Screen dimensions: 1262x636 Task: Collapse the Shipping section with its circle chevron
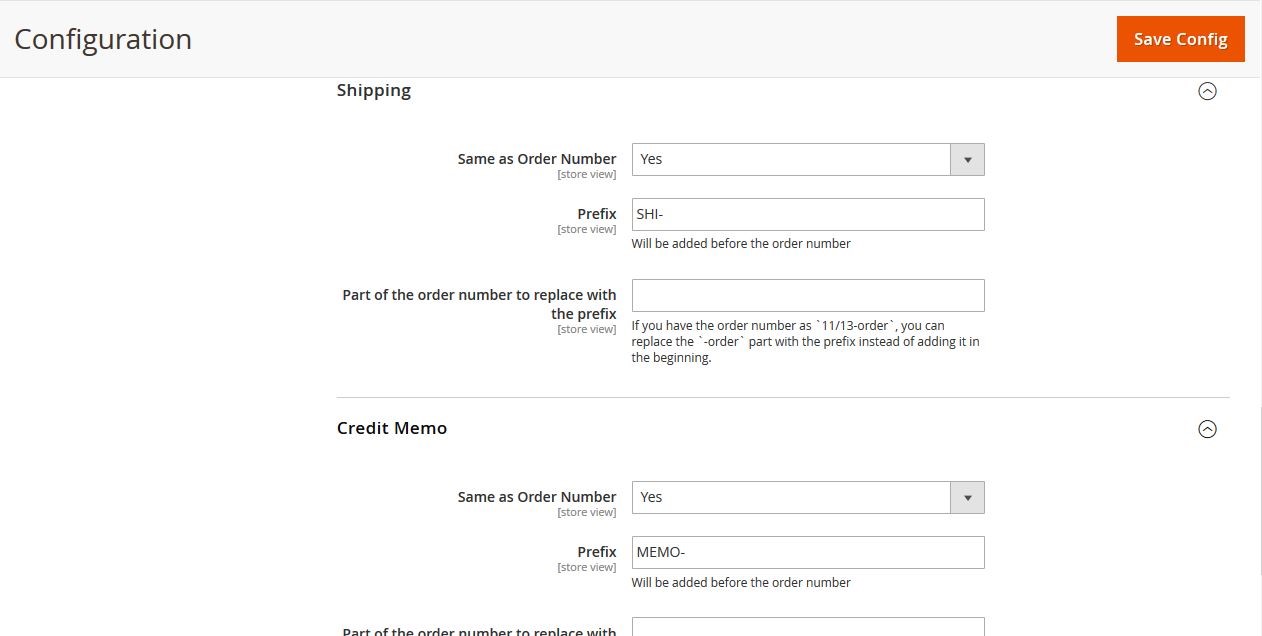pos(1207,91)
